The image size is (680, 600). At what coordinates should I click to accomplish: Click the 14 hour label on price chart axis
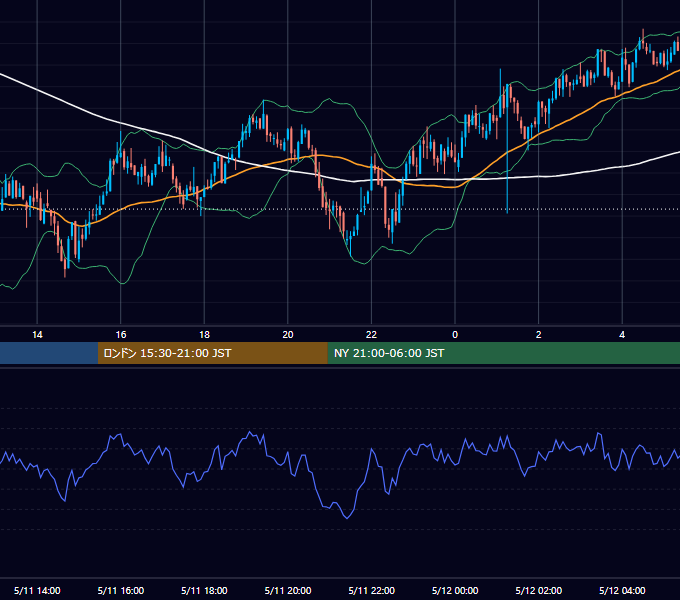click(37, 335)
